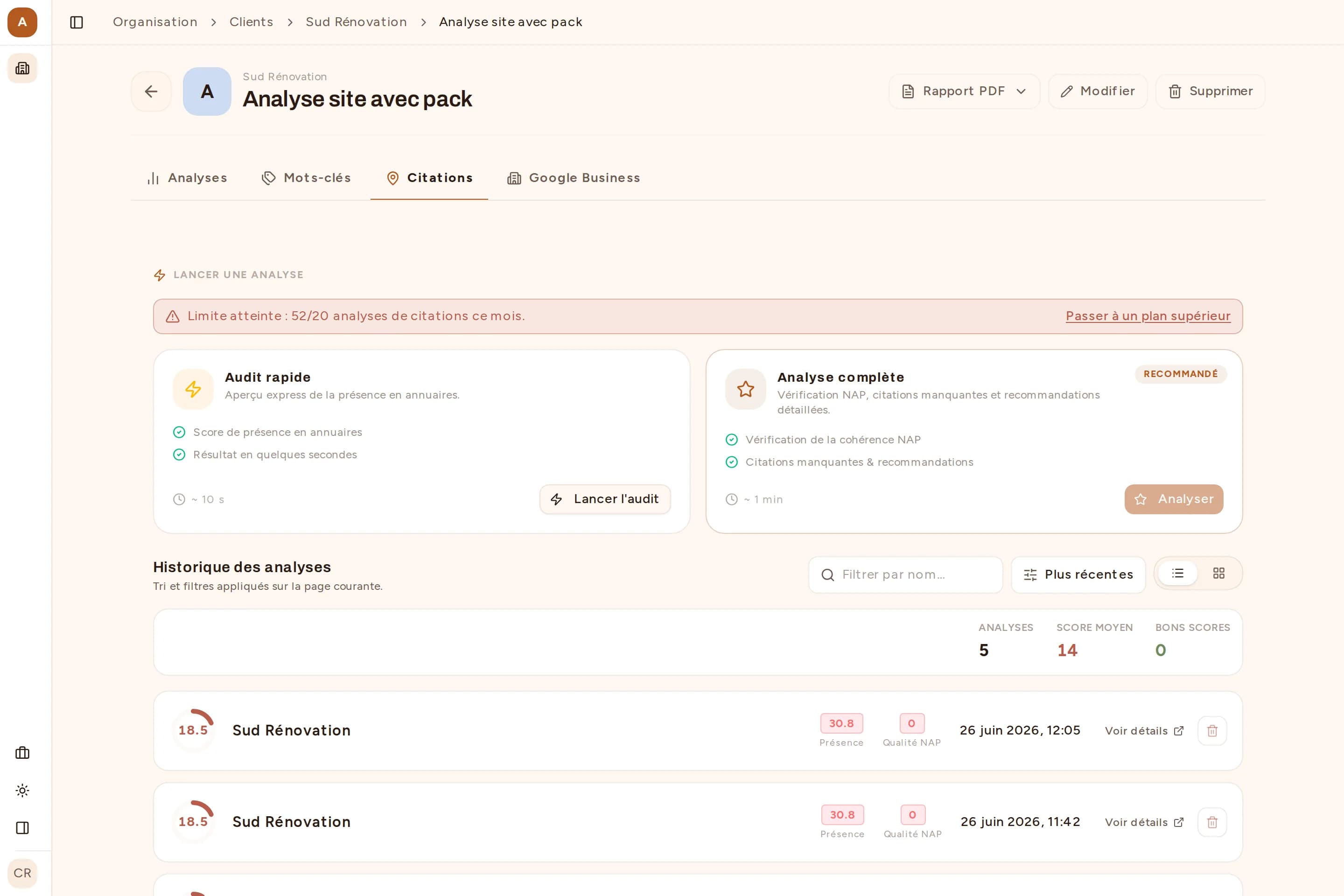Open the Google Business tab
The width and height of the screenshot is (1344, 896).
(574, 178)
